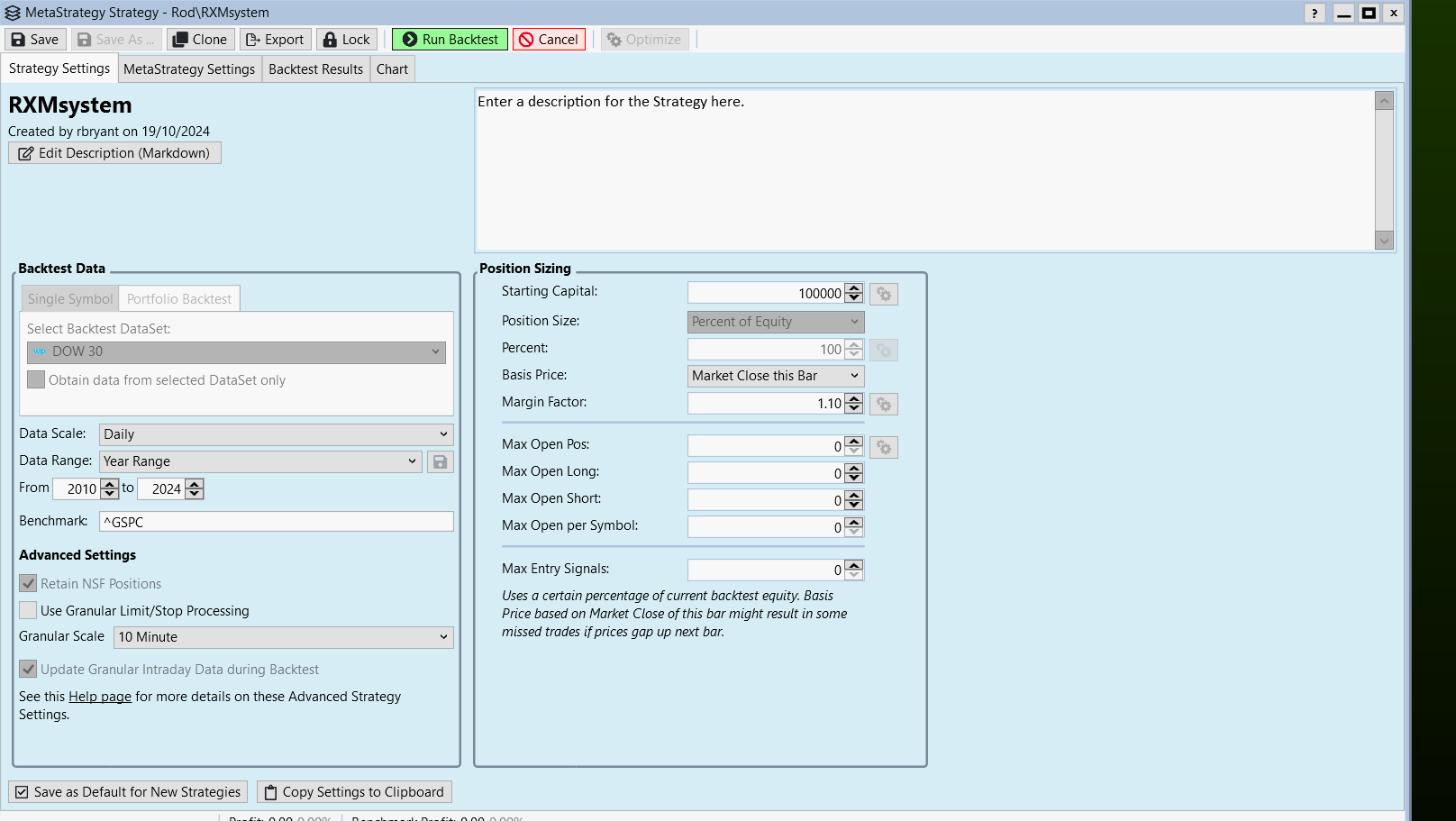The width and height of the screenshot is (1456, 821).
Task: Enable Use Granular Limit/Stop Processing checkbox
Action: pyautogui.click(x=29, y=611)
